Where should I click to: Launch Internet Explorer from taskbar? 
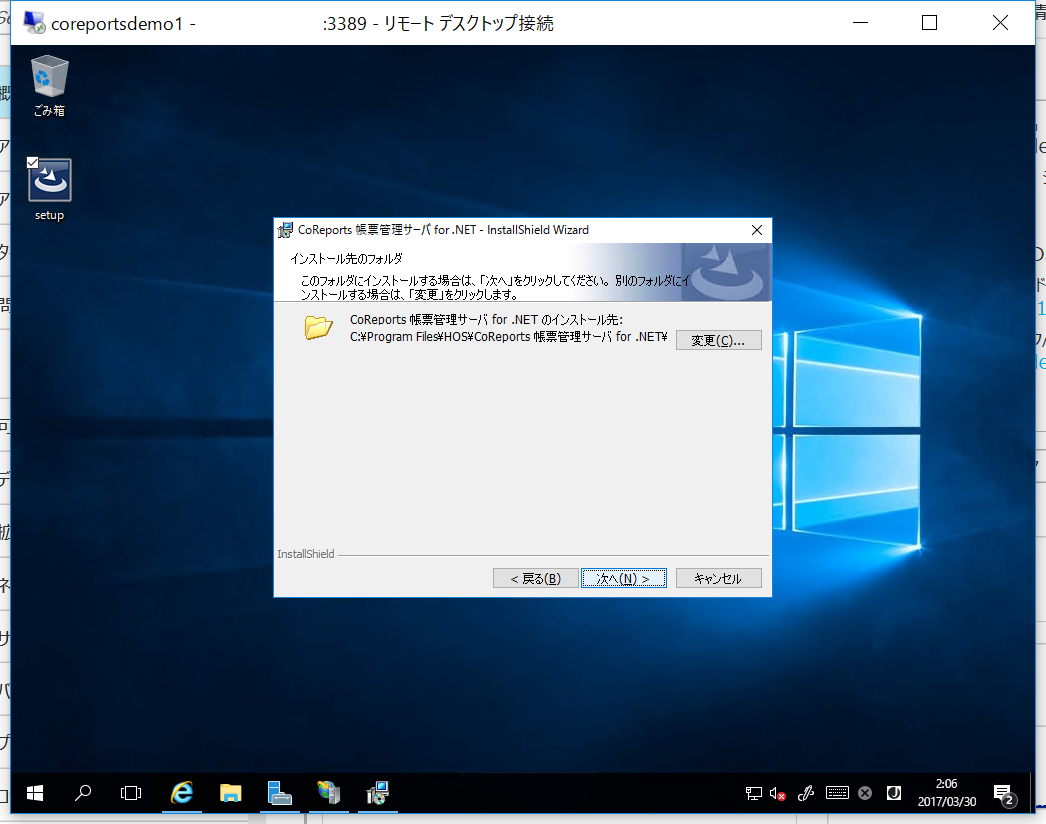(x=181, y=793)
